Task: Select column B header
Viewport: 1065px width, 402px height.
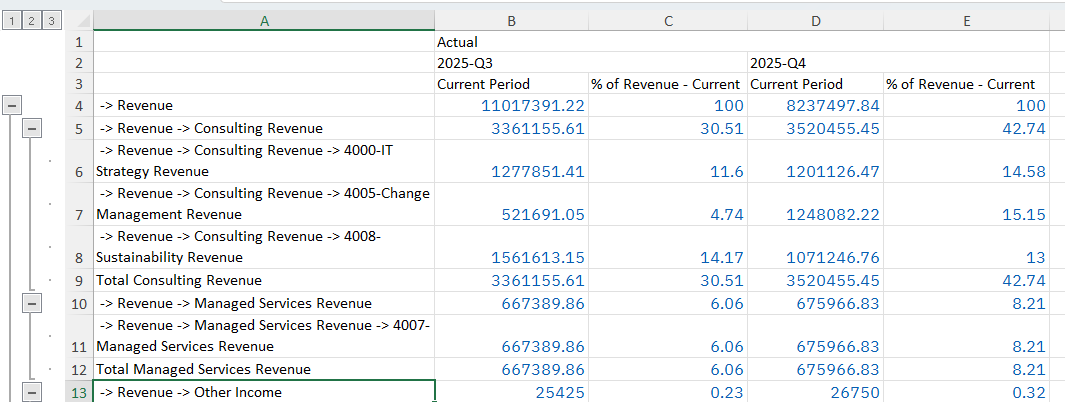Action: [511, 21]
